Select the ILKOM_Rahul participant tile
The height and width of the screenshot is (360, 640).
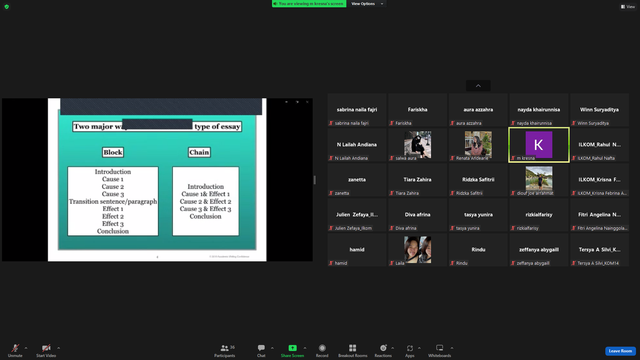click(599, 145)
